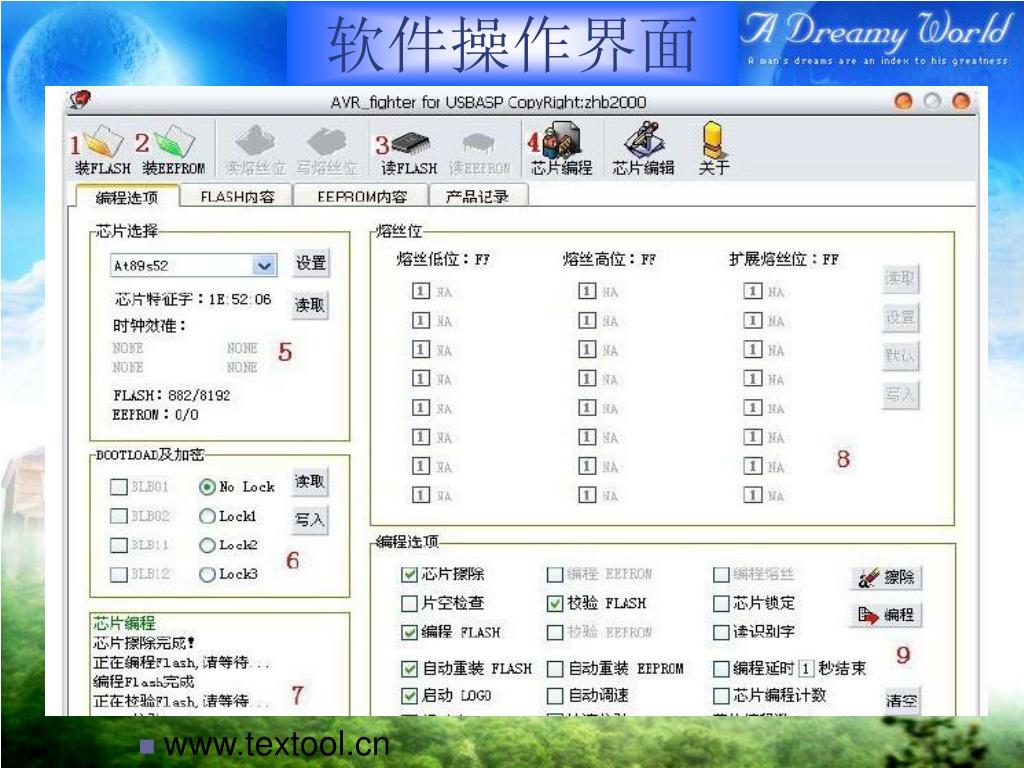Click 写入 button in BOOTLOAD section
This screenshot has width=1024, height=768.
(x=310, y=520)
